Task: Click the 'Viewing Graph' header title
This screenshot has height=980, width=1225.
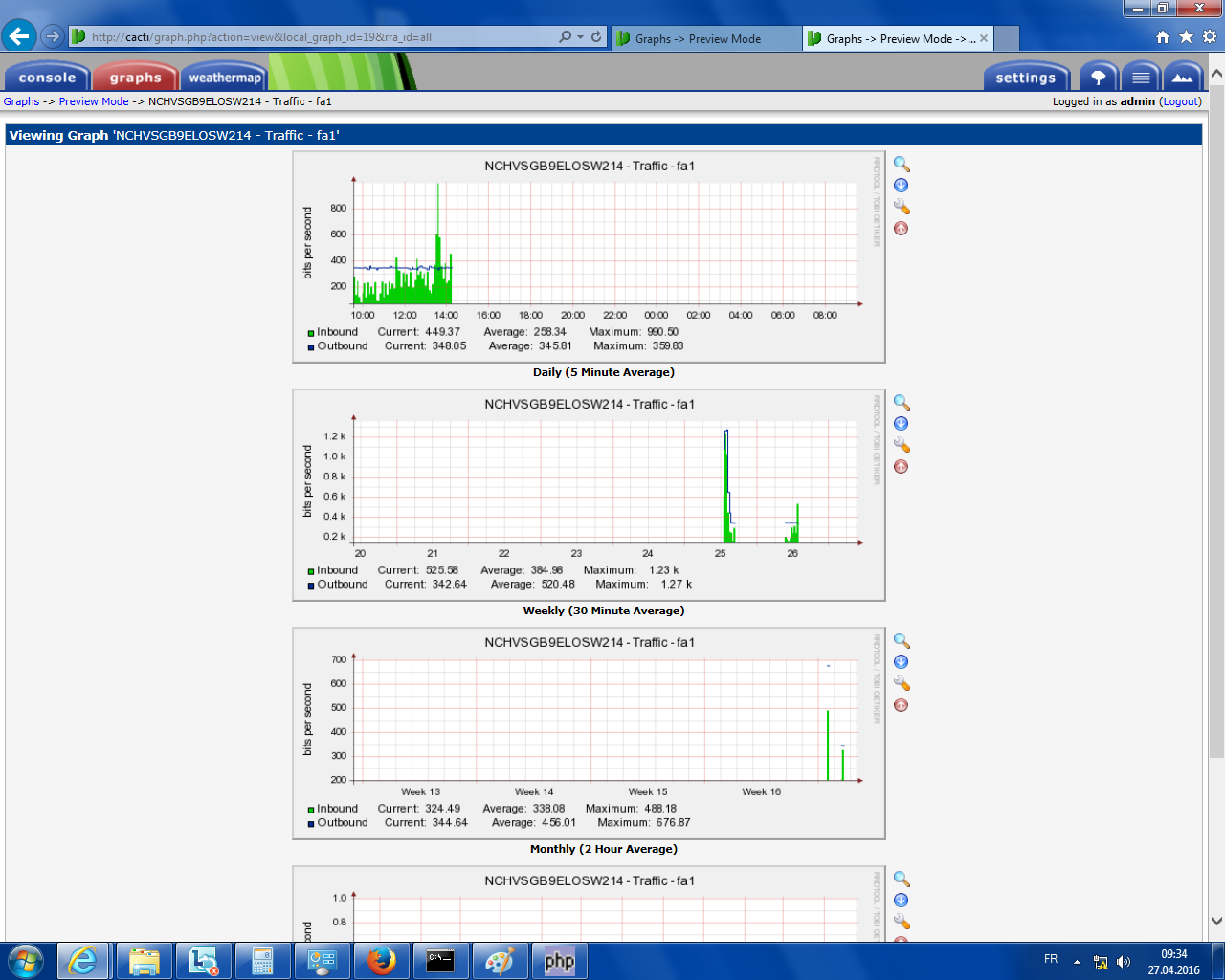Action: click(174, 136)
